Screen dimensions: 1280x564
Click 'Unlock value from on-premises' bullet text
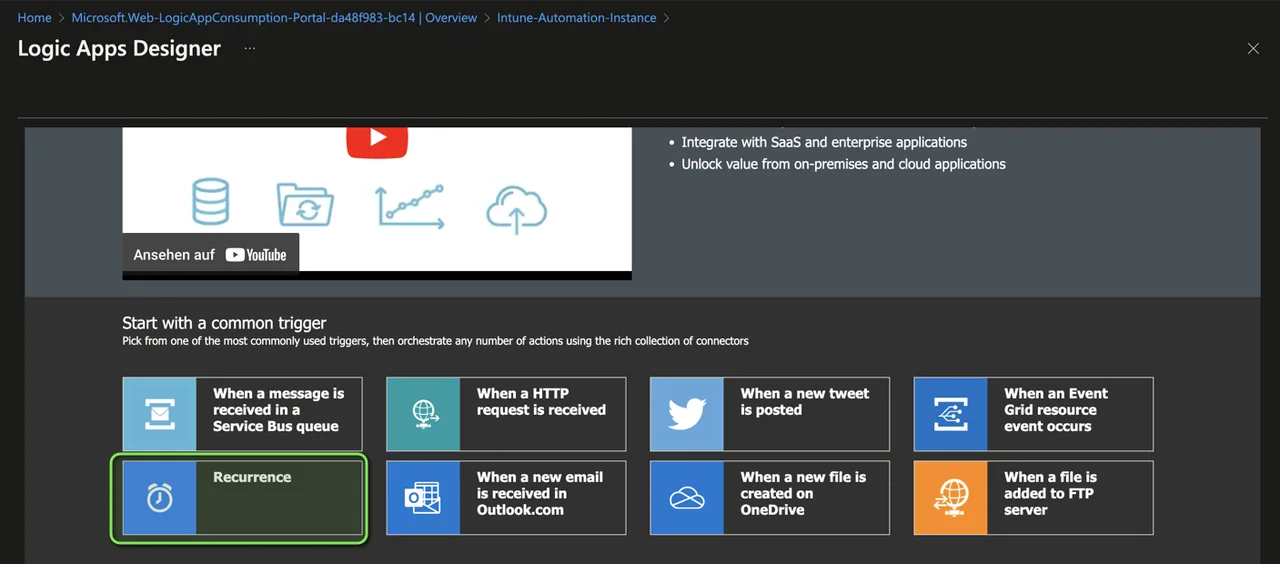pyautogui.click(x=844, y=164)
